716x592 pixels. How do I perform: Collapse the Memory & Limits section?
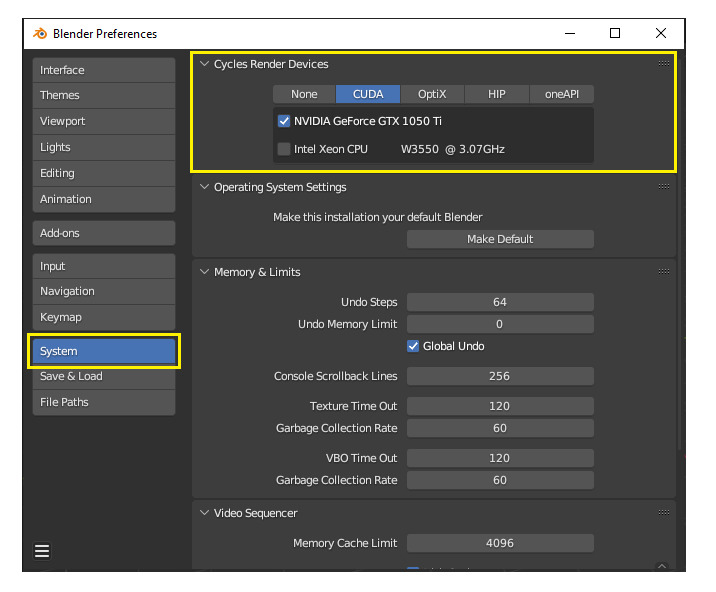pos(205,272)
